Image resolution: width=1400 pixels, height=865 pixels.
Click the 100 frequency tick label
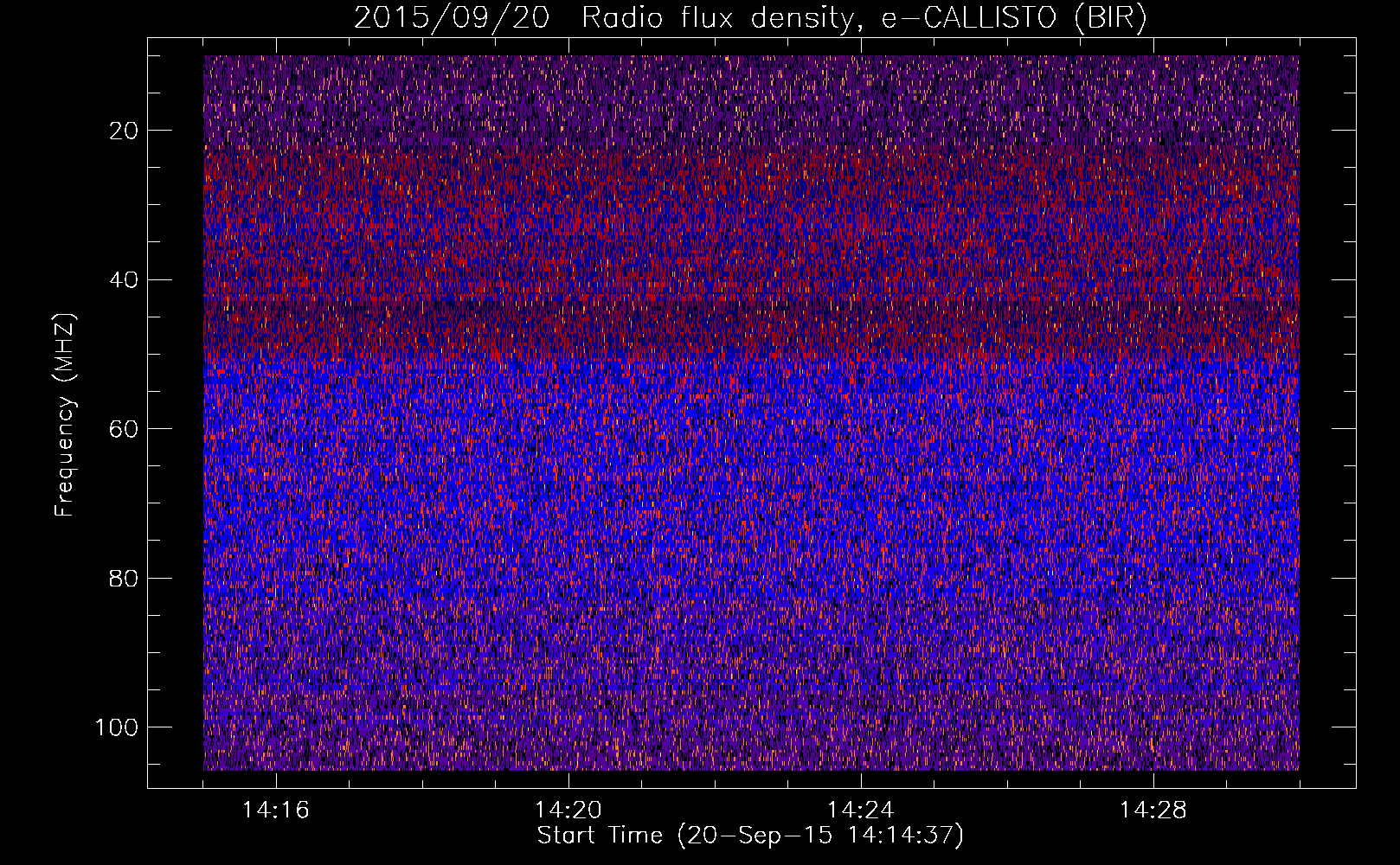[x=117, y=727]
